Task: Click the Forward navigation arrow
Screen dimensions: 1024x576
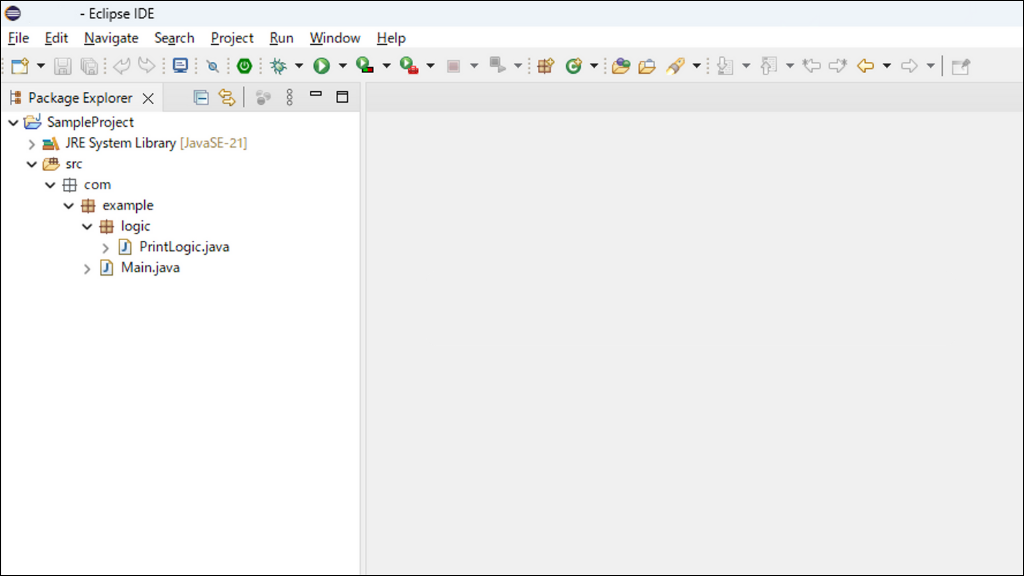Action: click(x=909, y=66)
